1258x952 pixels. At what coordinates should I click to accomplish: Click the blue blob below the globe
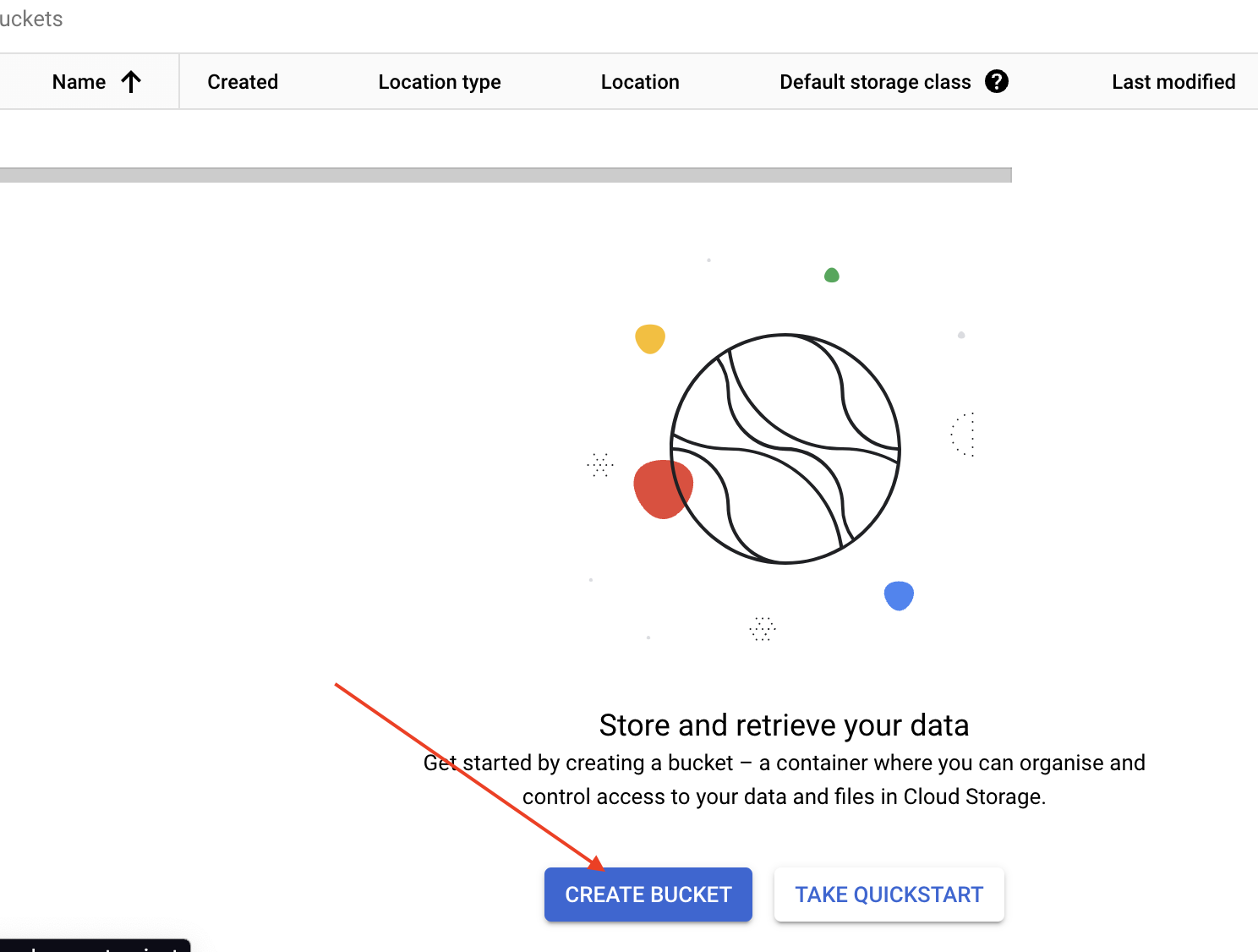pyautogui.click(x=898, y=595)
